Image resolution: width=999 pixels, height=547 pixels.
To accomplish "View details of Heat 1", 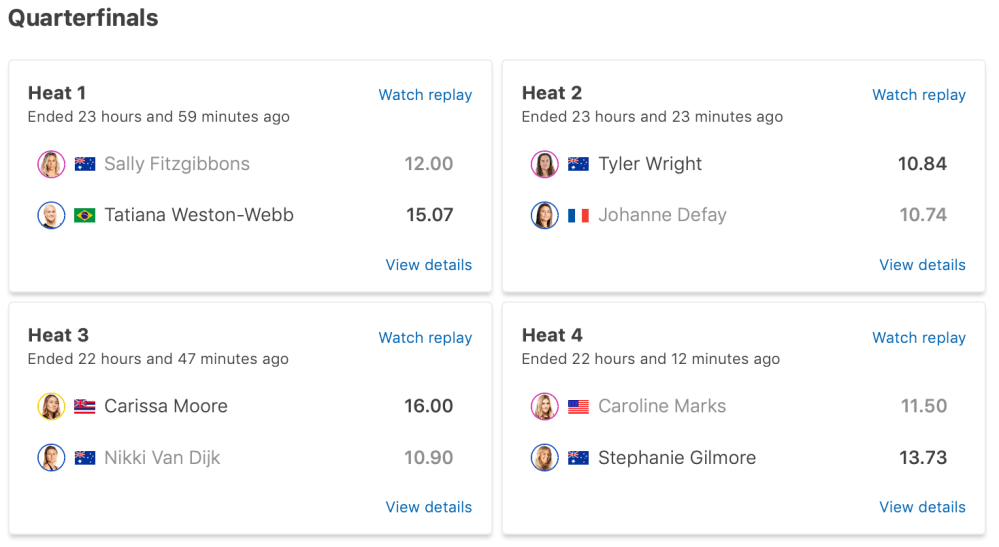I will point(428,265).
